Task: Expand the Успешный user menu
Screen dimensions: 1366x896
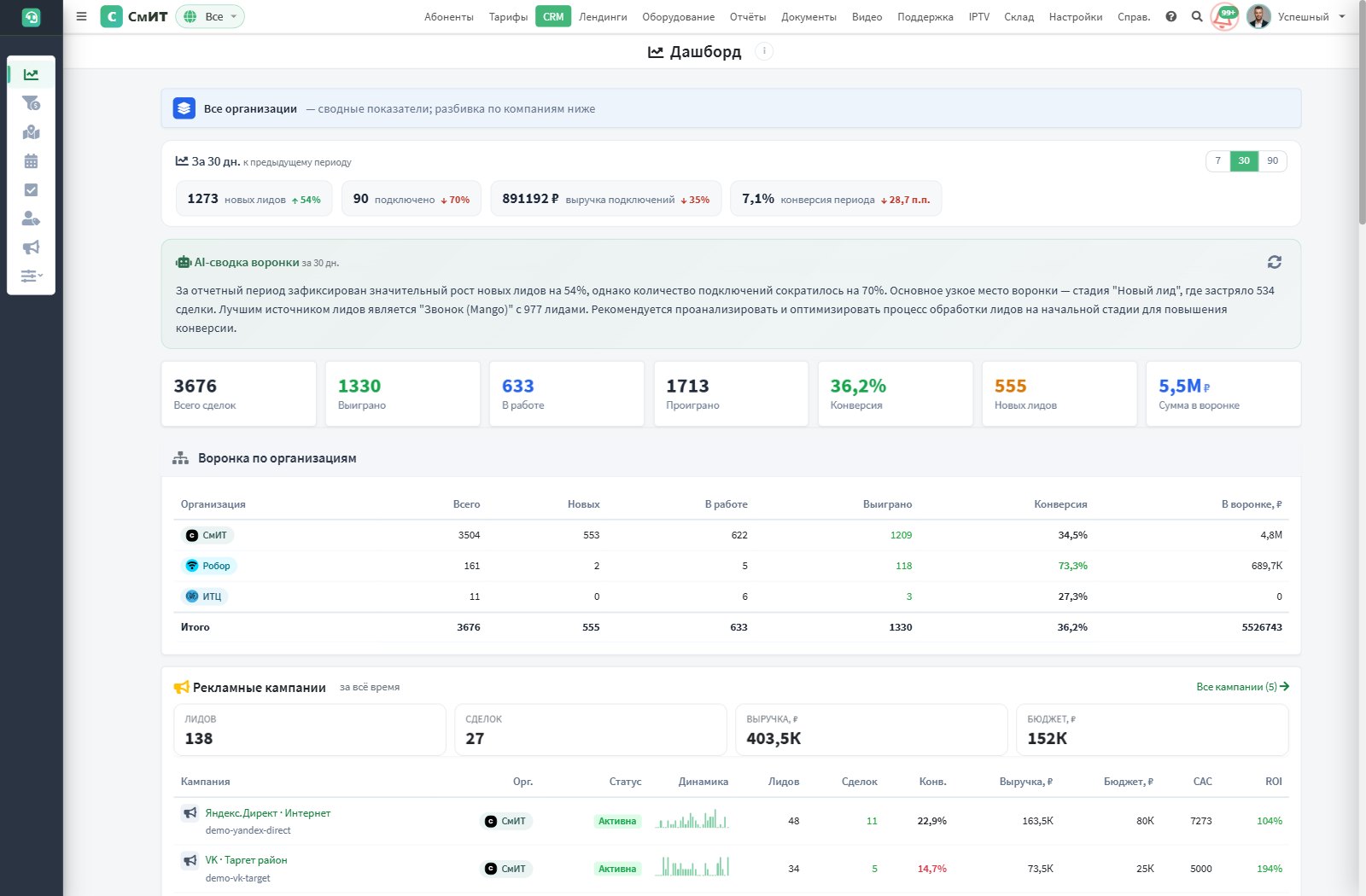Action: pyautogui.click(x=1311, y=16)
